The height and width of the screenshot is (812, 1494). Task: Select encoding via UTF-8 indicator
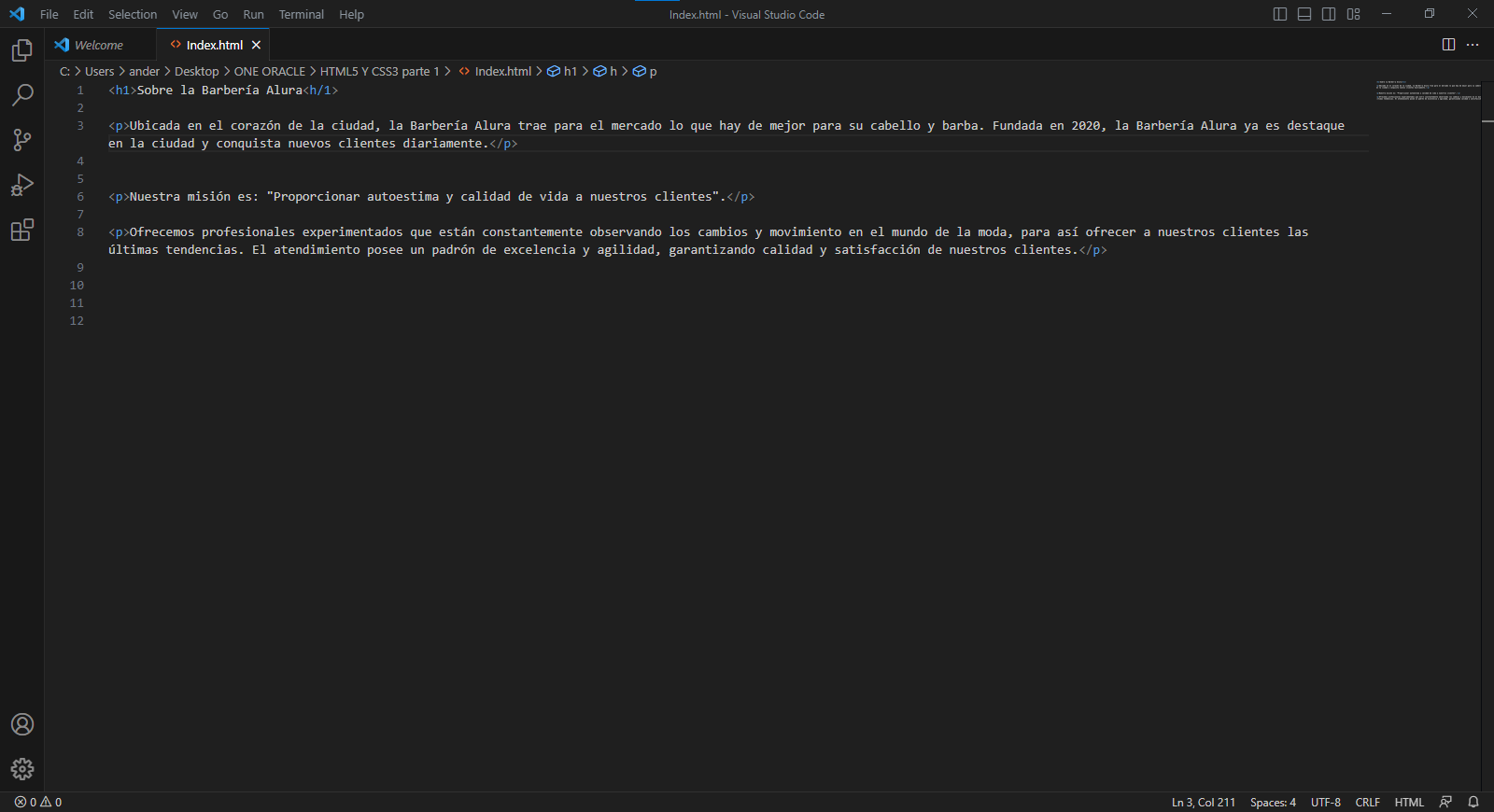(1325, 802)
